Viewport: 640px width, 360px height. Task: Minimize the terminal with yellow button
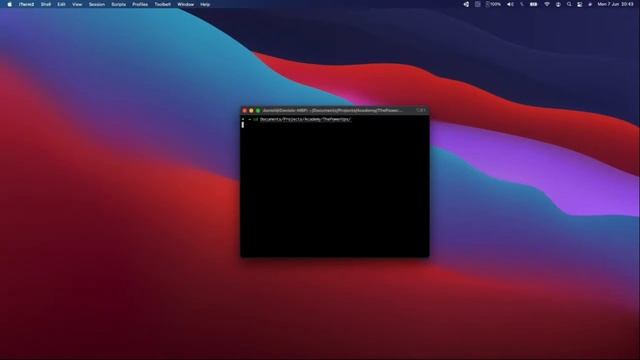coord(251,111)
